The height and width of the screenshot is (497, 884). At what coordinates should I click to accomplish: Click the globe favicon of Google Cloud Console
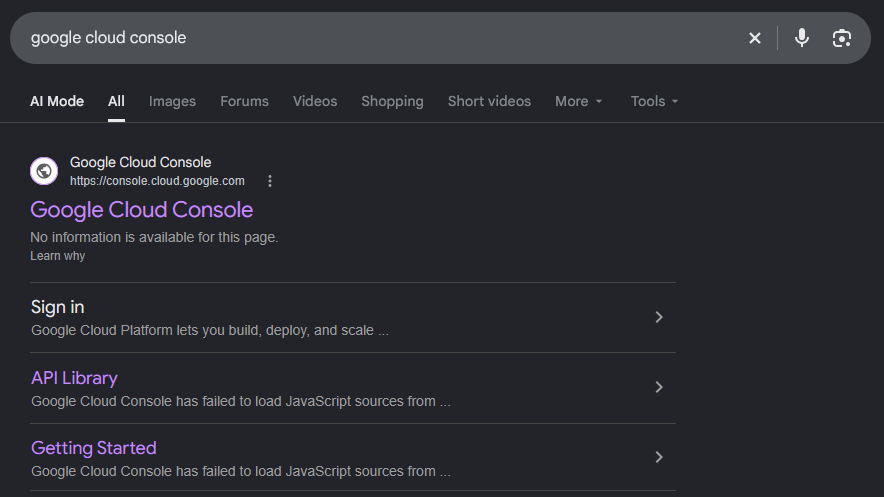[44, 171]
